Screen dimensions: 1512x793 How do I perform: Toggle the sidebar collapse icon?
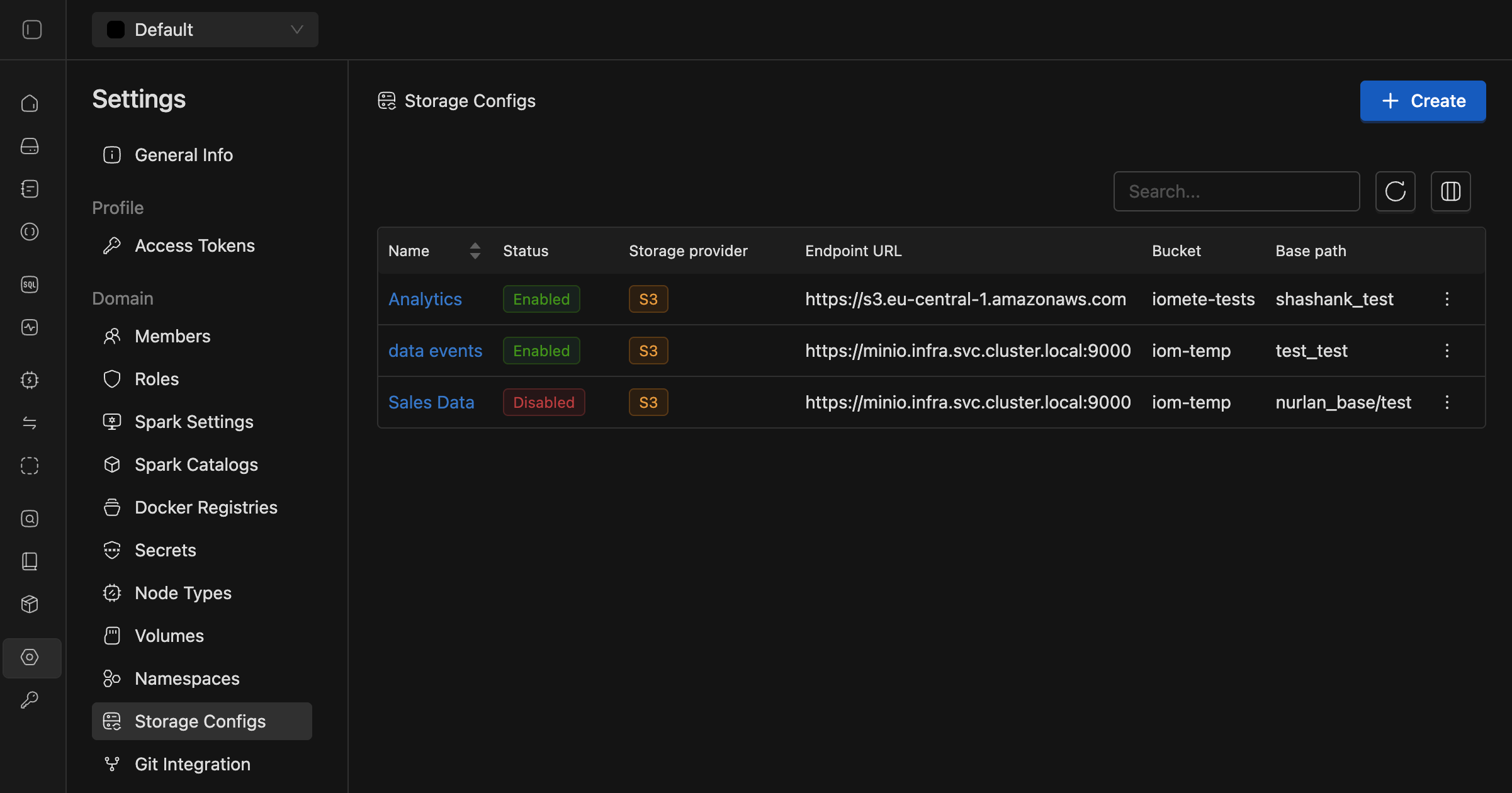pos(31,30)
